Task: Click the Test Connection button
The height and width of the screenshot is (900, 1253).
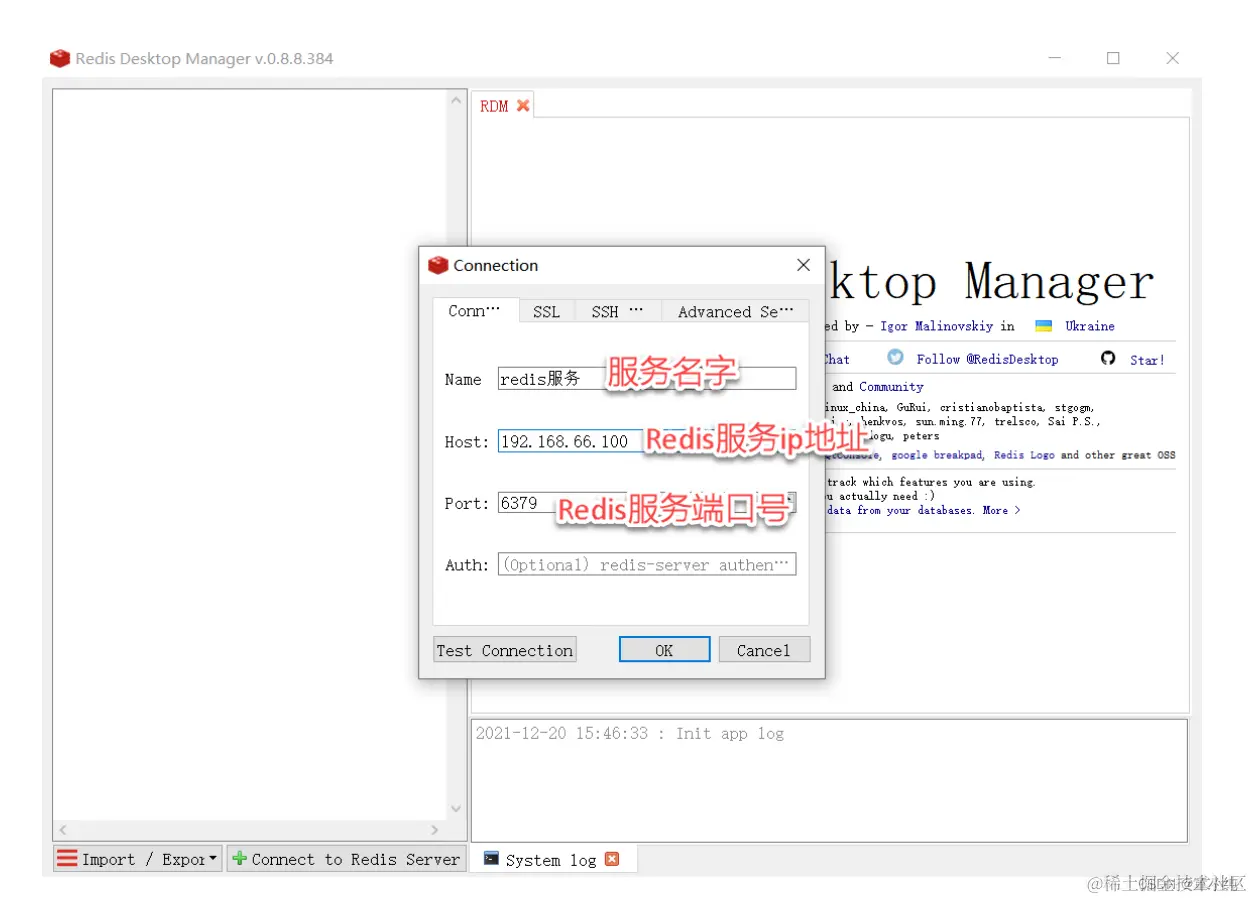Action: (505, 650)
